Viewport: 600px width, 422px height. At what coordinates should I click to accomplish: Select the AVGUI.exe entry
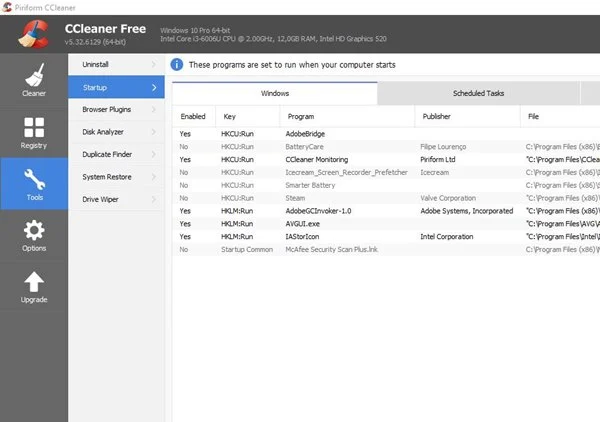[386, 224]
